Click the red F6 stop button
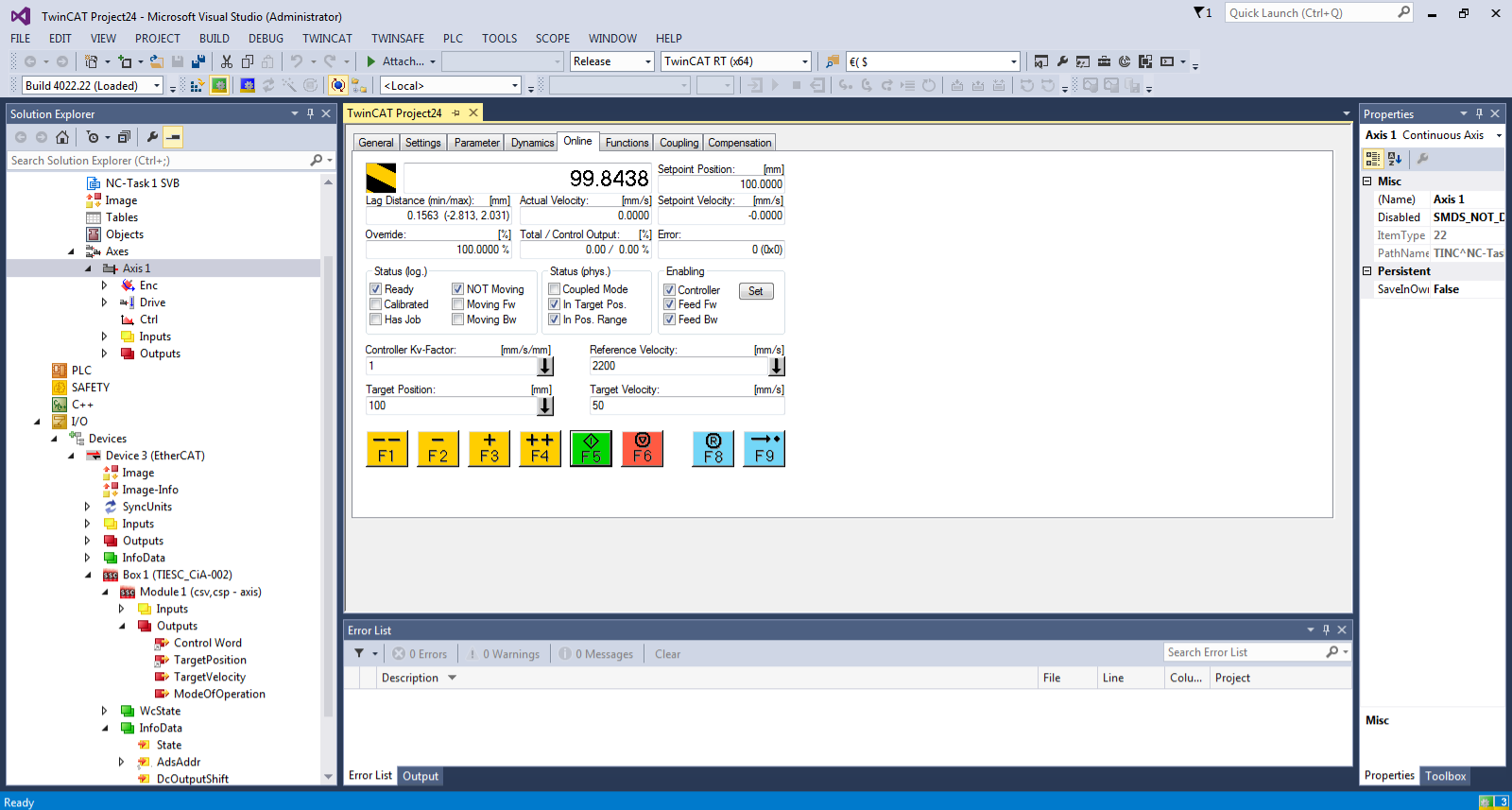 pyautogui.click(x=643, y=449)
